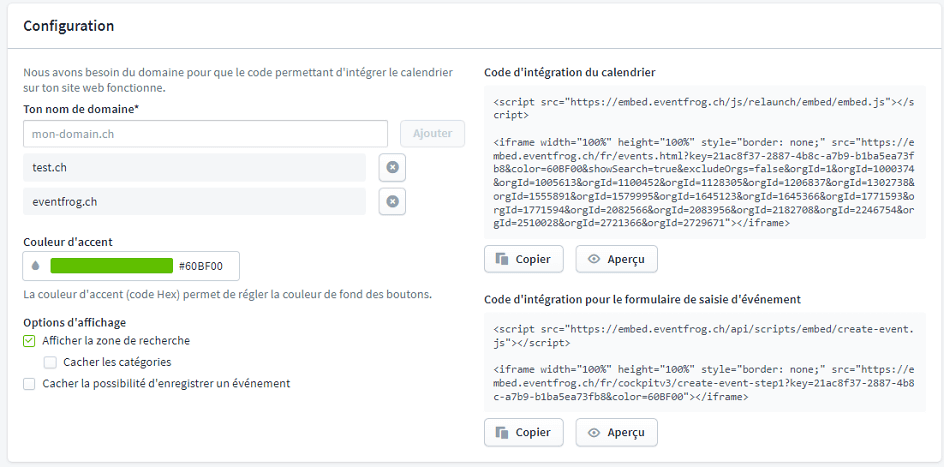Click the calendar embed code block
Viewport: 944px width, 467px height.
(x=704, y=162)
